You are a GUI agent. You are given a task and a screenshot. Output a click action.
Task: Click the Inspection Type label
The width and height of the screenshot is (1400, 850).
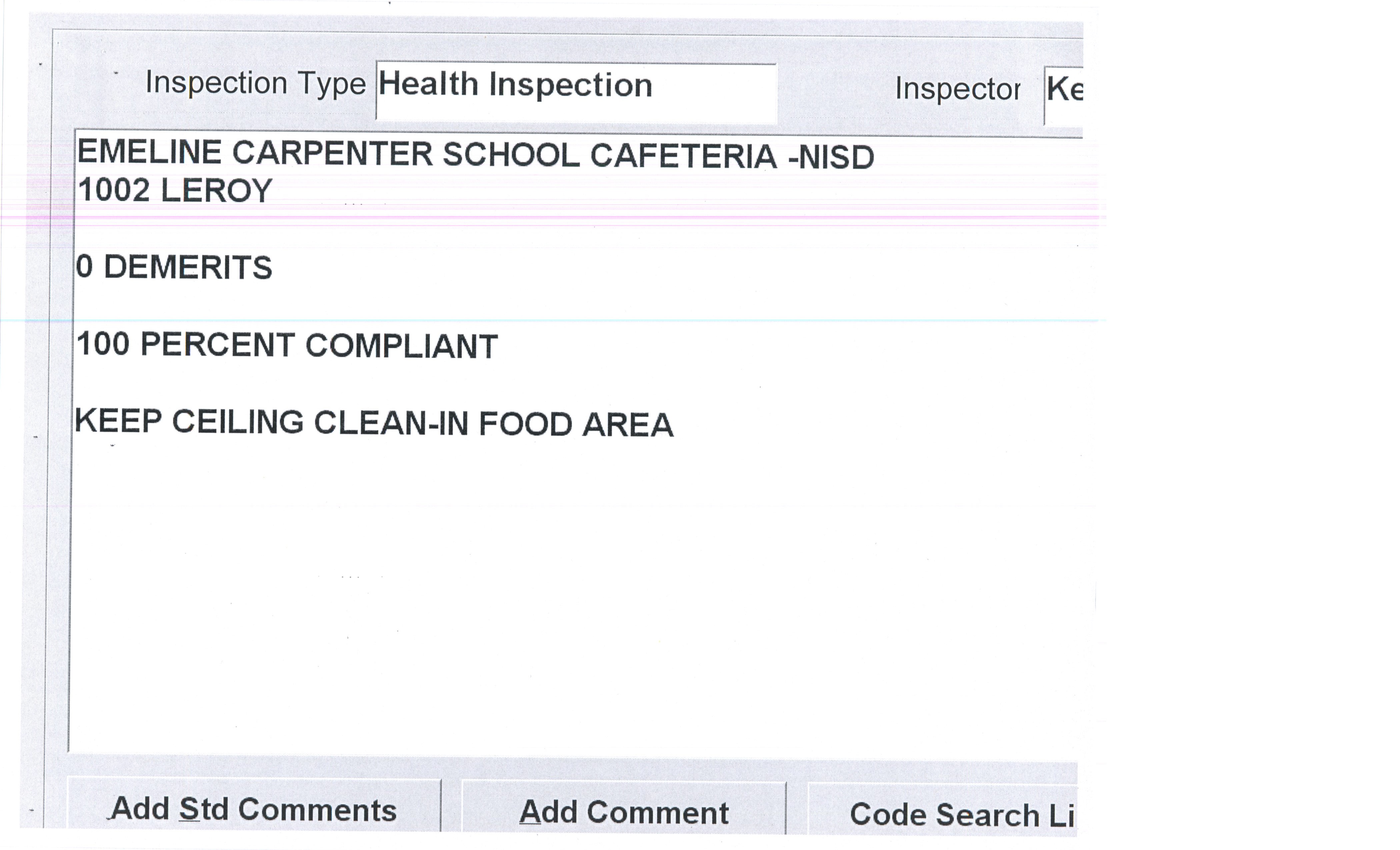coord(255,84)
